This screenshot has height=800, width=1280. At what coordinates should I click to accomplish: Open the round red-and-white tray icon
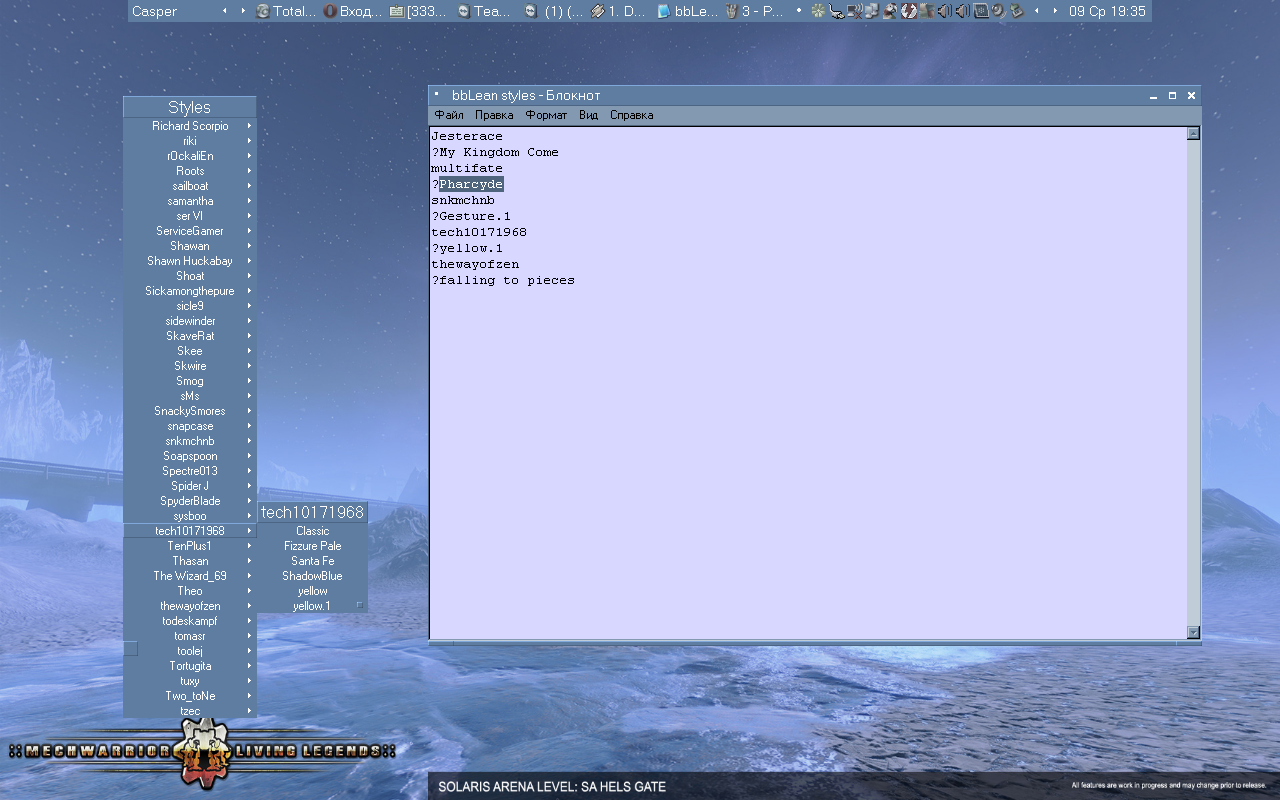click(909, 11)
